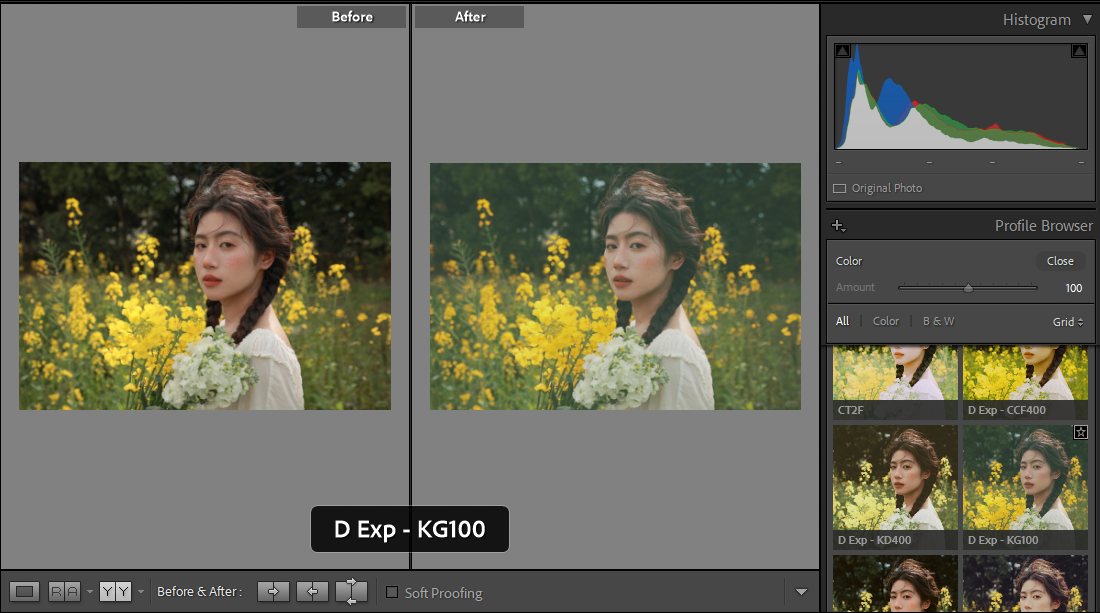Open the toolbar options dropdown arrow
Viewport: 1100px width, 613px height.
click(801, 592)
